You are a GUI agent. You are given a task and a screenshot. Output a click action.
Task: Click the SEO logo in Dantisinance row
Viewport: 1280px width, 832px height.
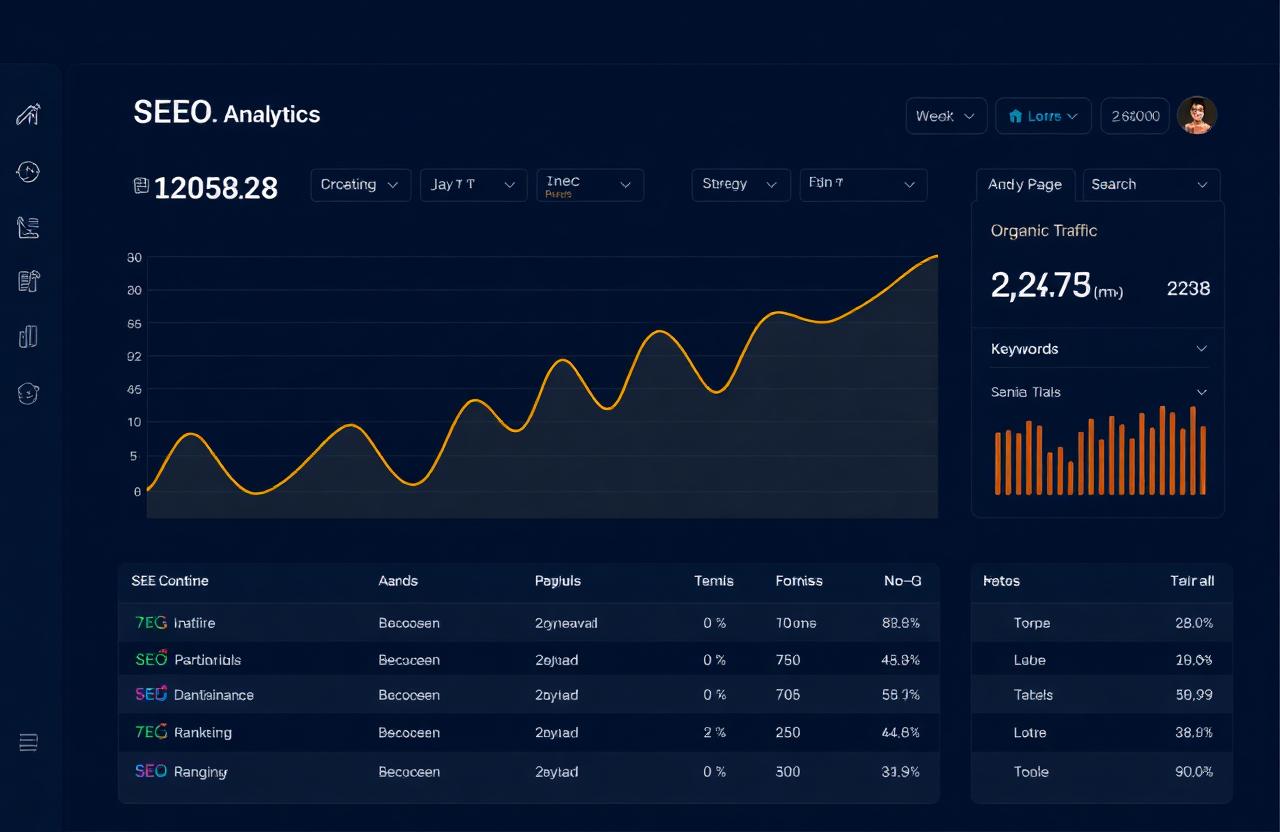(x=151, y=694)
